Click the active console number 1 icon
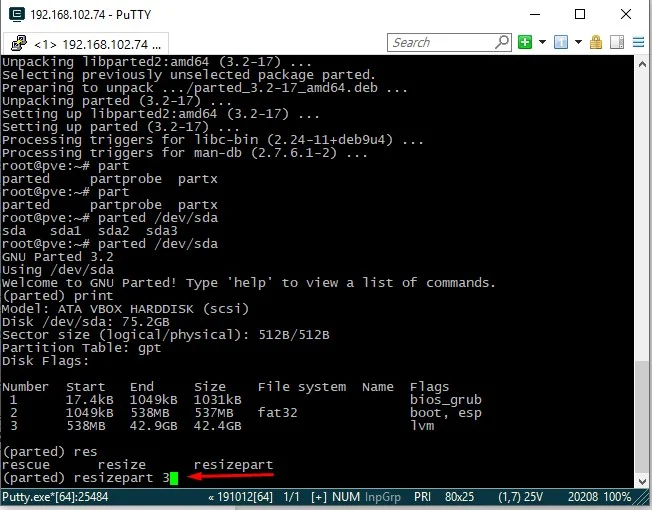This screenshot has width=652, height=510. tap(561, 42)
